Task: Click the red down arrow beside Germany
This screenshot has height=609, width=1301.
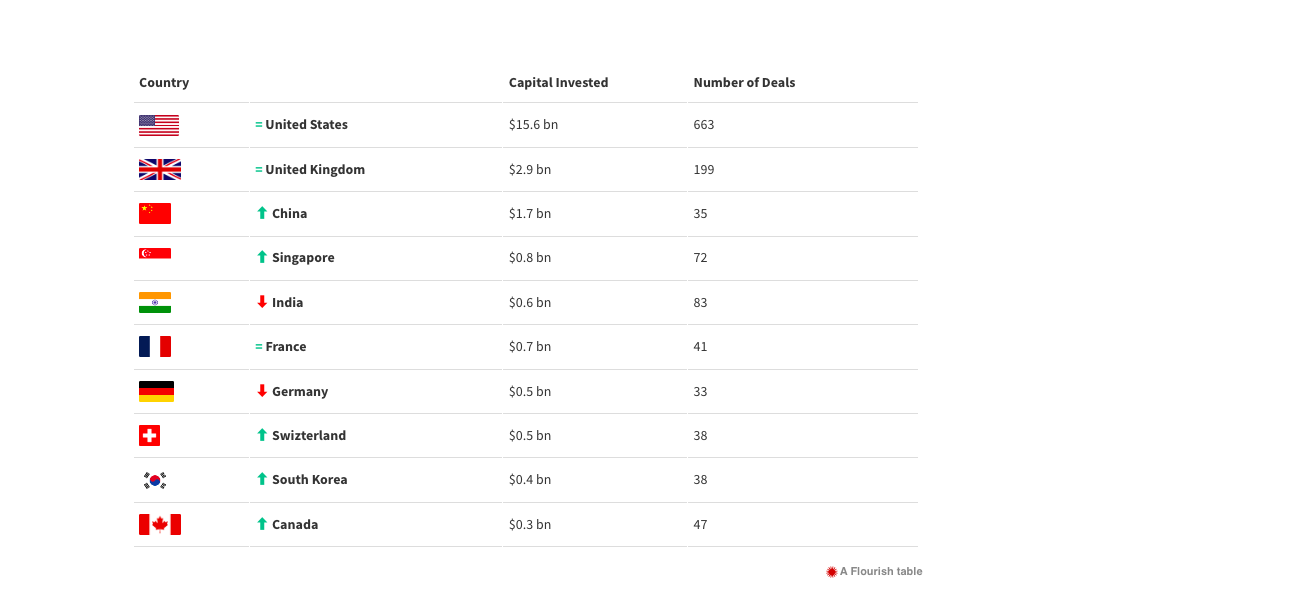Action: tap(262, 391)
